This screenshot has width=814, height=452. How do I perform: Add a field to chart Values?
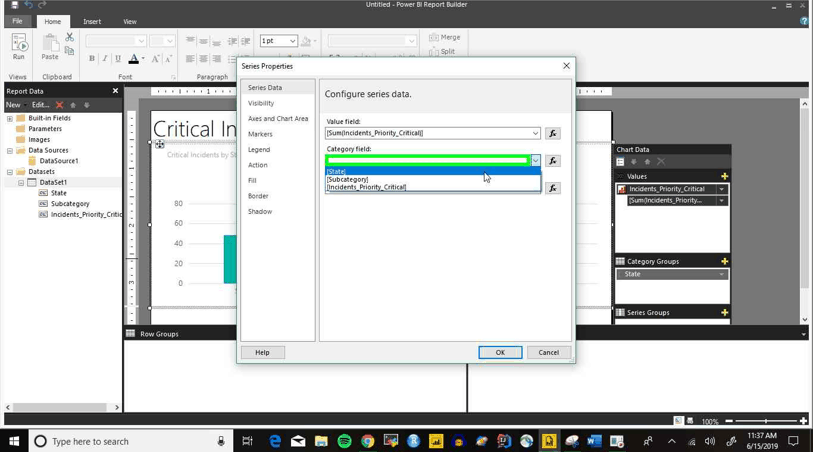(724, 176)
